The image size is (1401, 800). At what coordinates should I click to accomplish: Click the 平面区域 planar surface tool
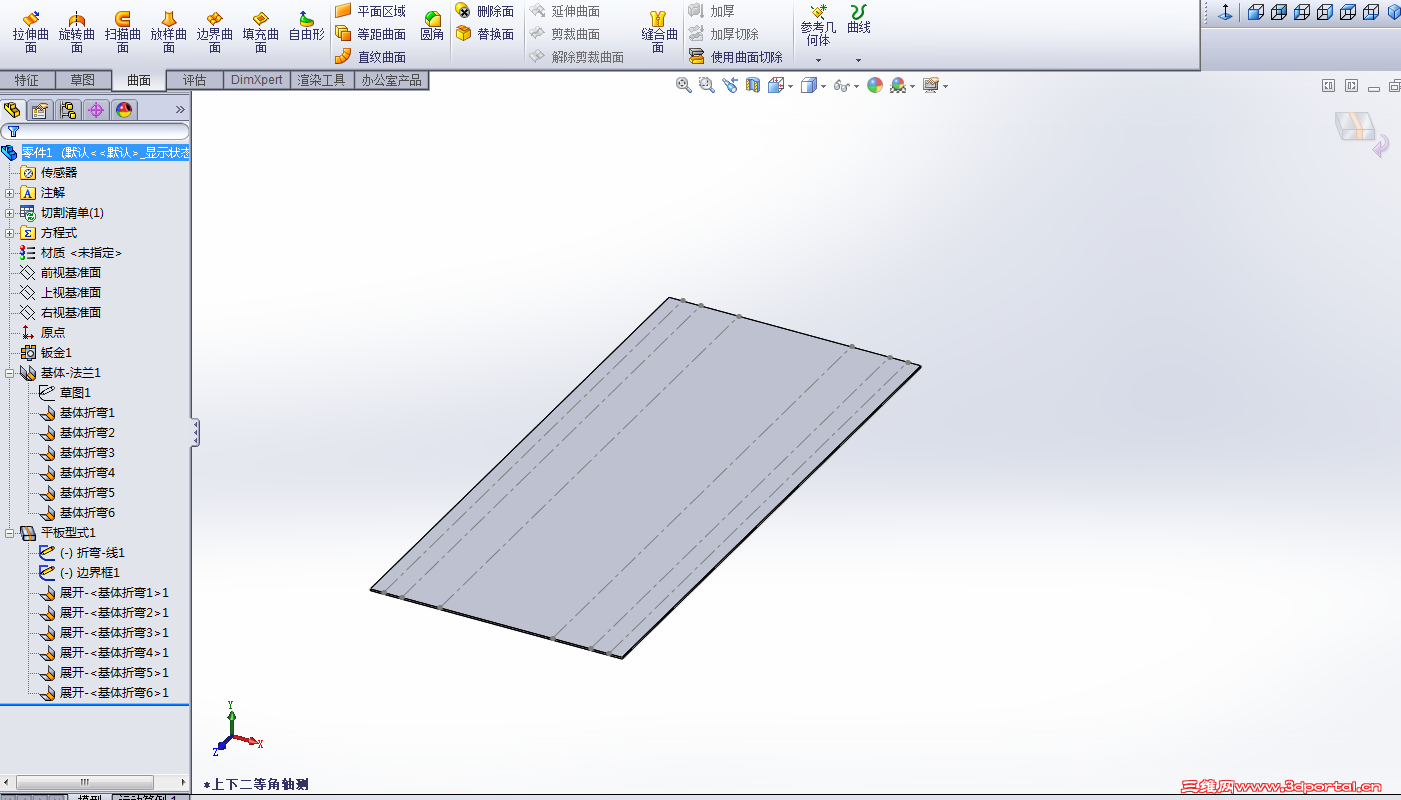click(371, 11)
